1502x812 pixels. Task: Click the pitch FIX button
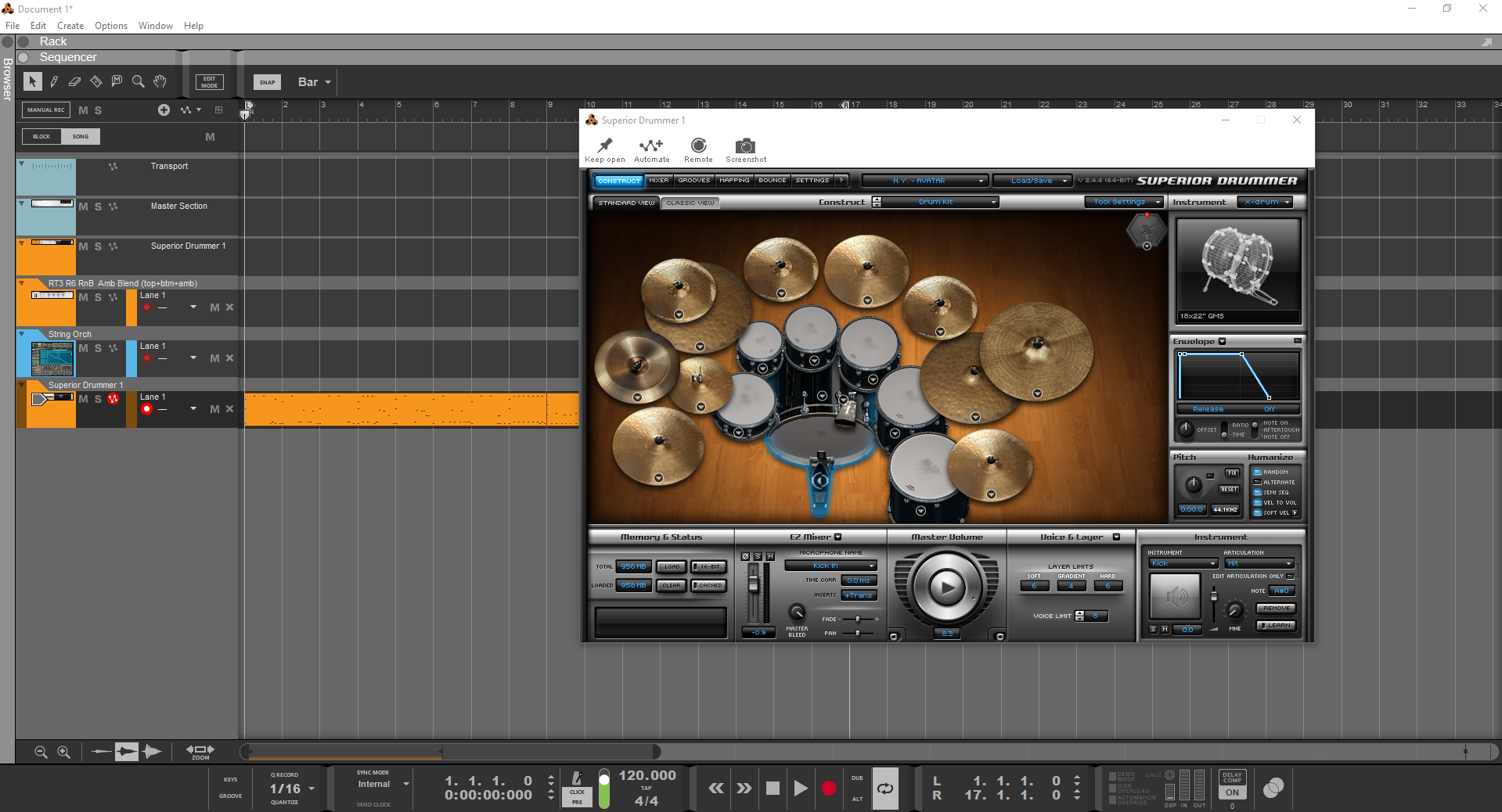[x=1232, y=473]
